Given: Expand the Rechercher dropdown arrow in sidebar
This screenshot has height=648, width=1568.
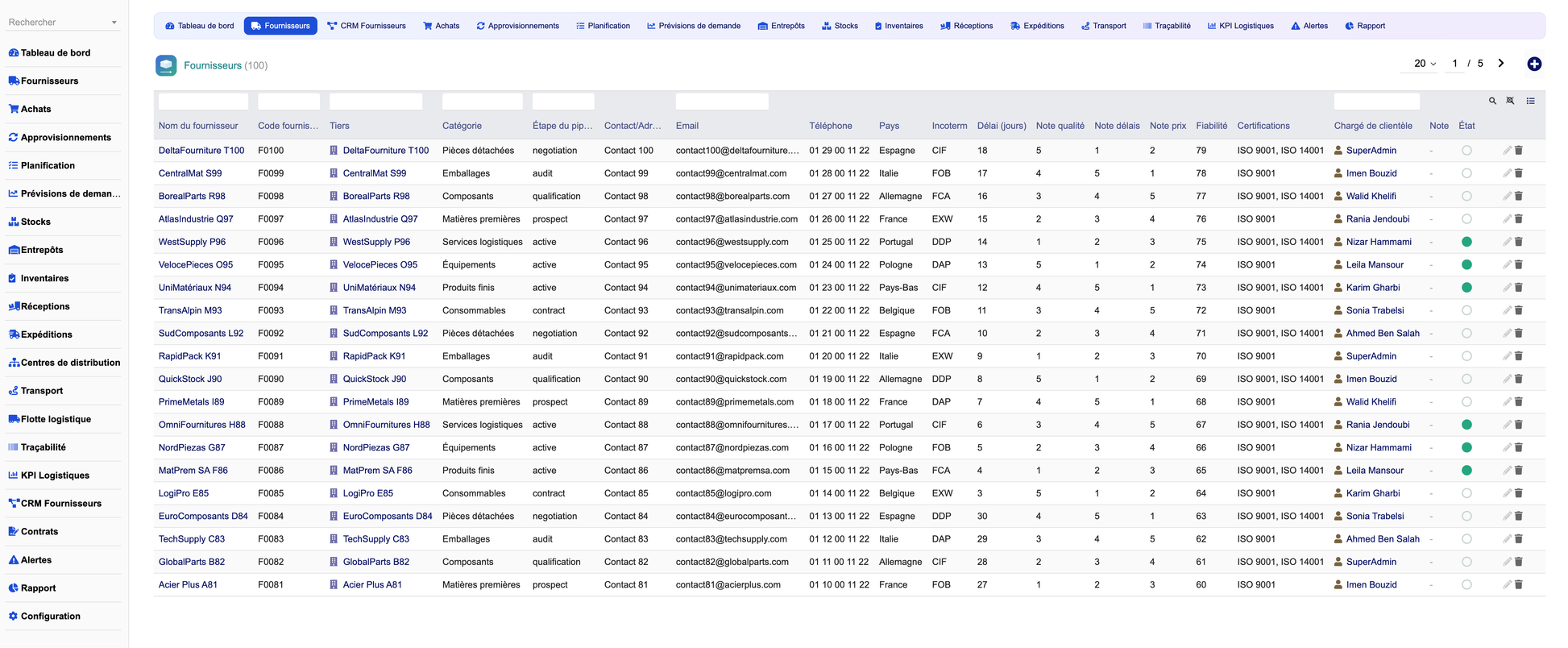Looking at the screenshot, I should pyautogui.click(x=114, y=23).
